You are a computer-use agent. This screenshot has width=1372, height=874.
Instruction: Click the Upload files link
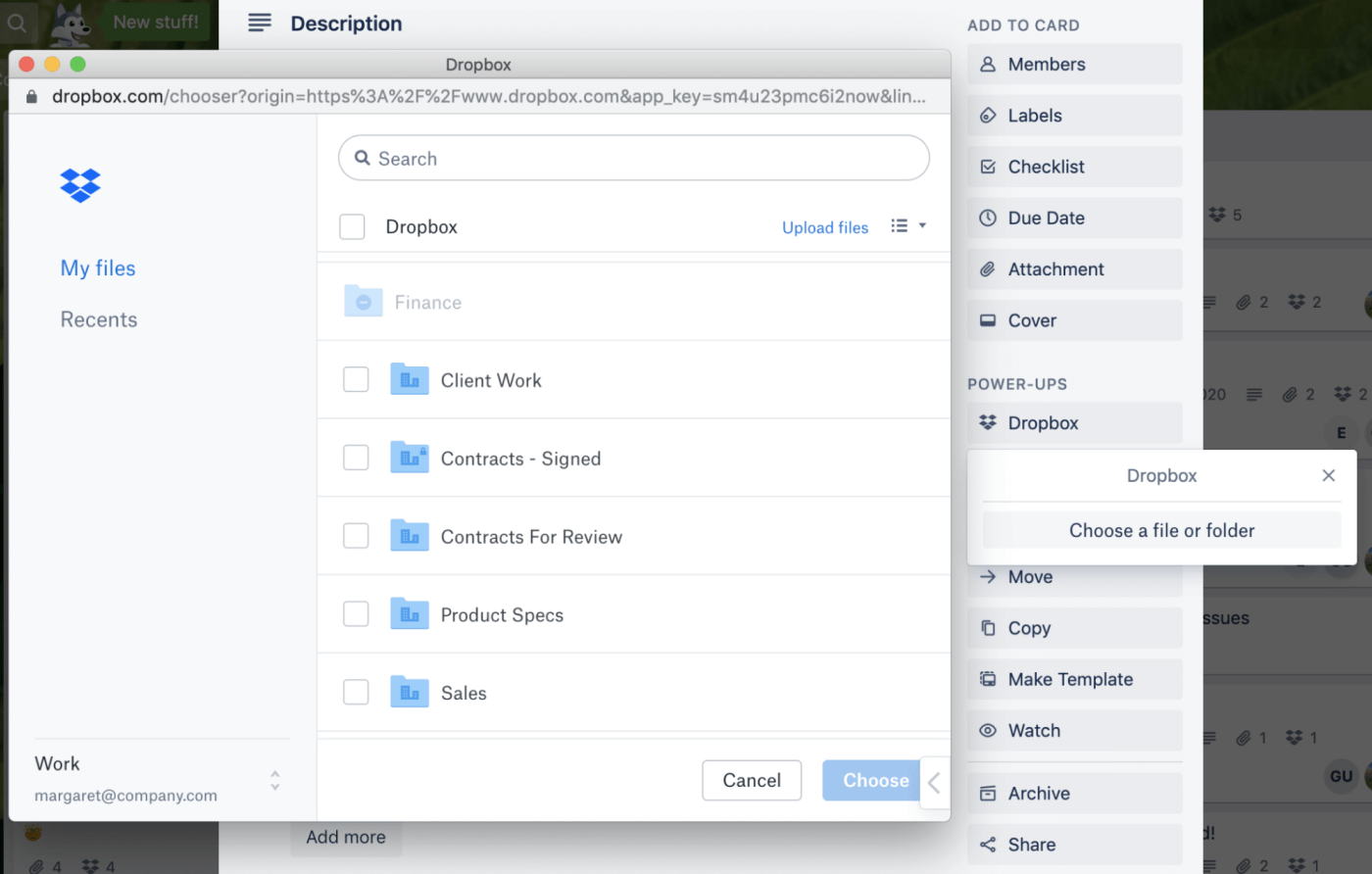pos(824,226)
